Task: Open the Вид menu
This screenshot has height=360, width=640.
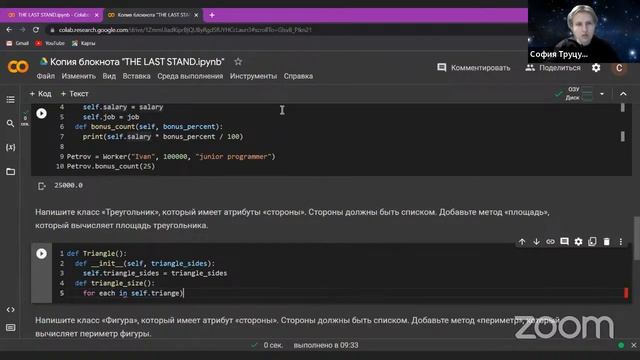Action: pos(109,76)
